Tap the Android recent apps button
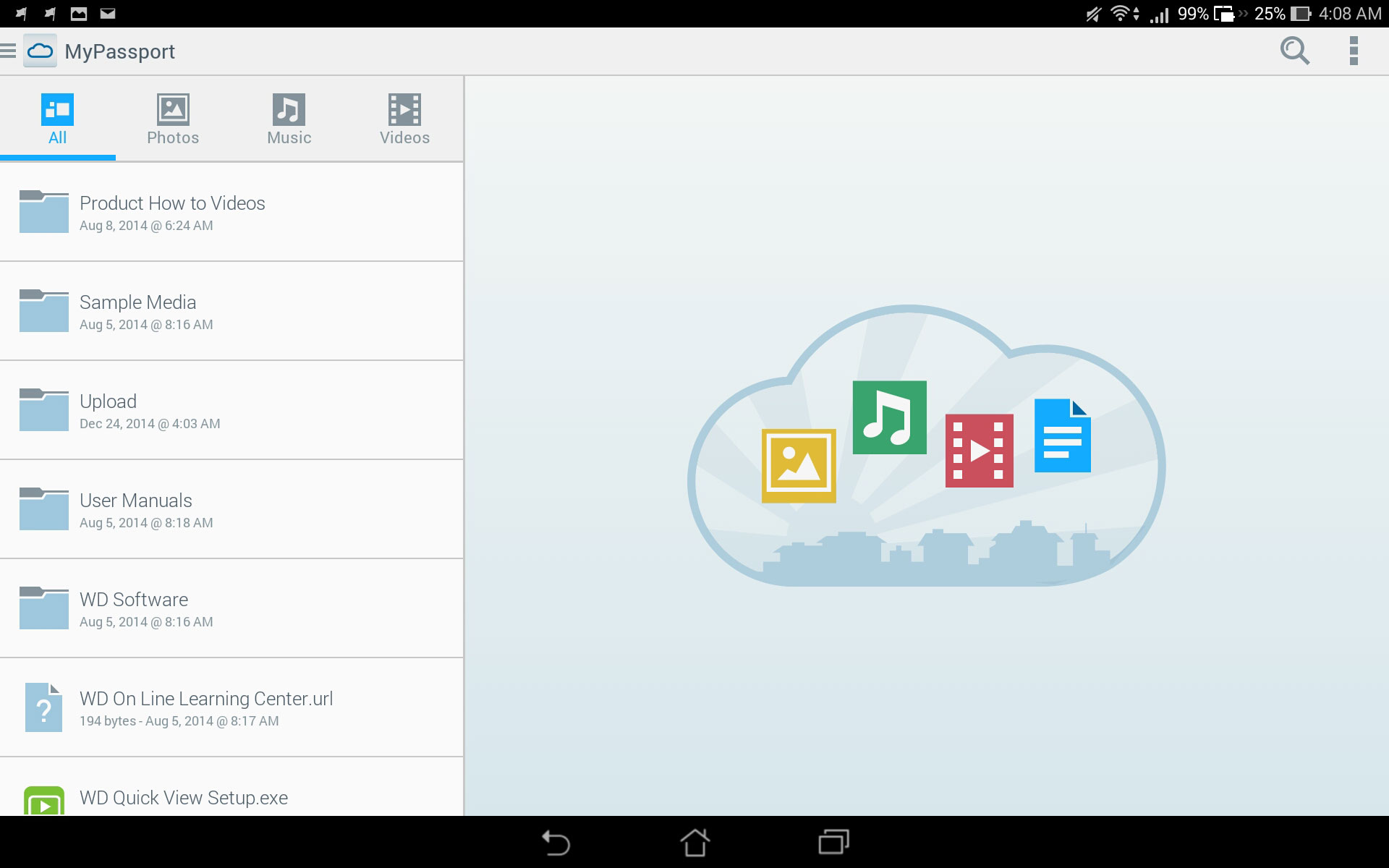The image size is (1389, 868). [x=833, y=843]
